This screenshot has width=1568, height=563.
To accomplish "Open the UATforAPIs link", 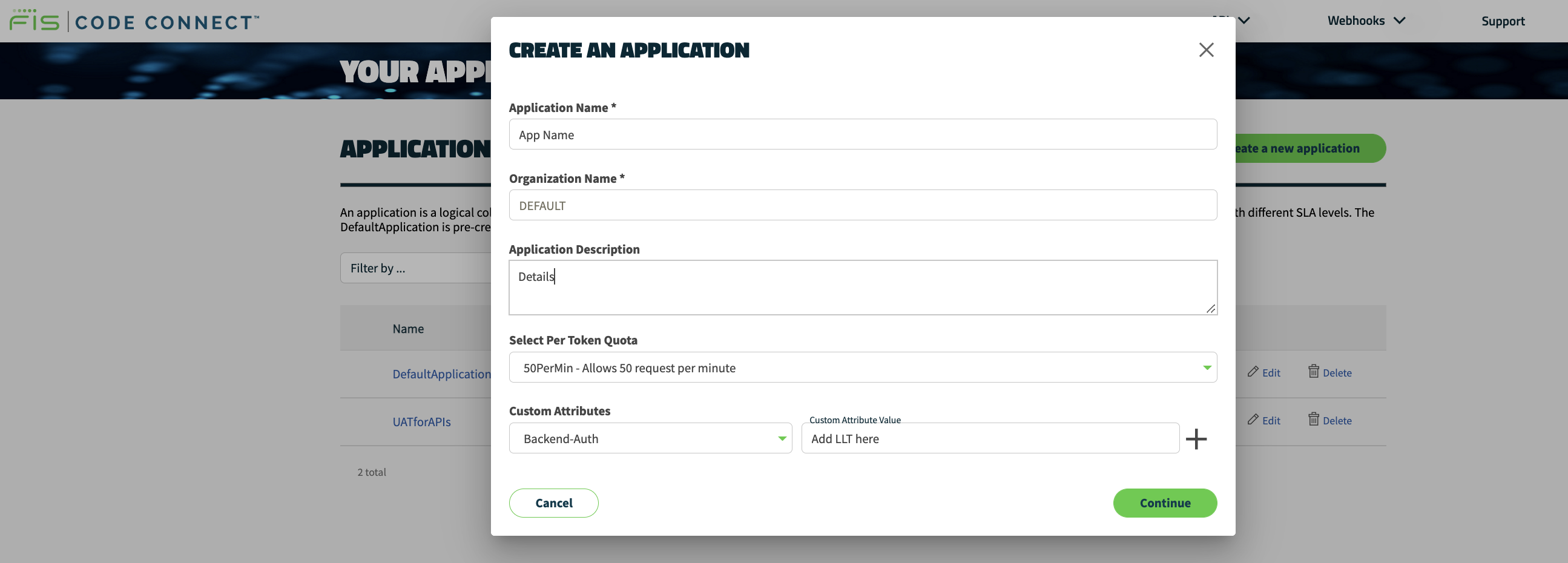I will click(421, 421).
